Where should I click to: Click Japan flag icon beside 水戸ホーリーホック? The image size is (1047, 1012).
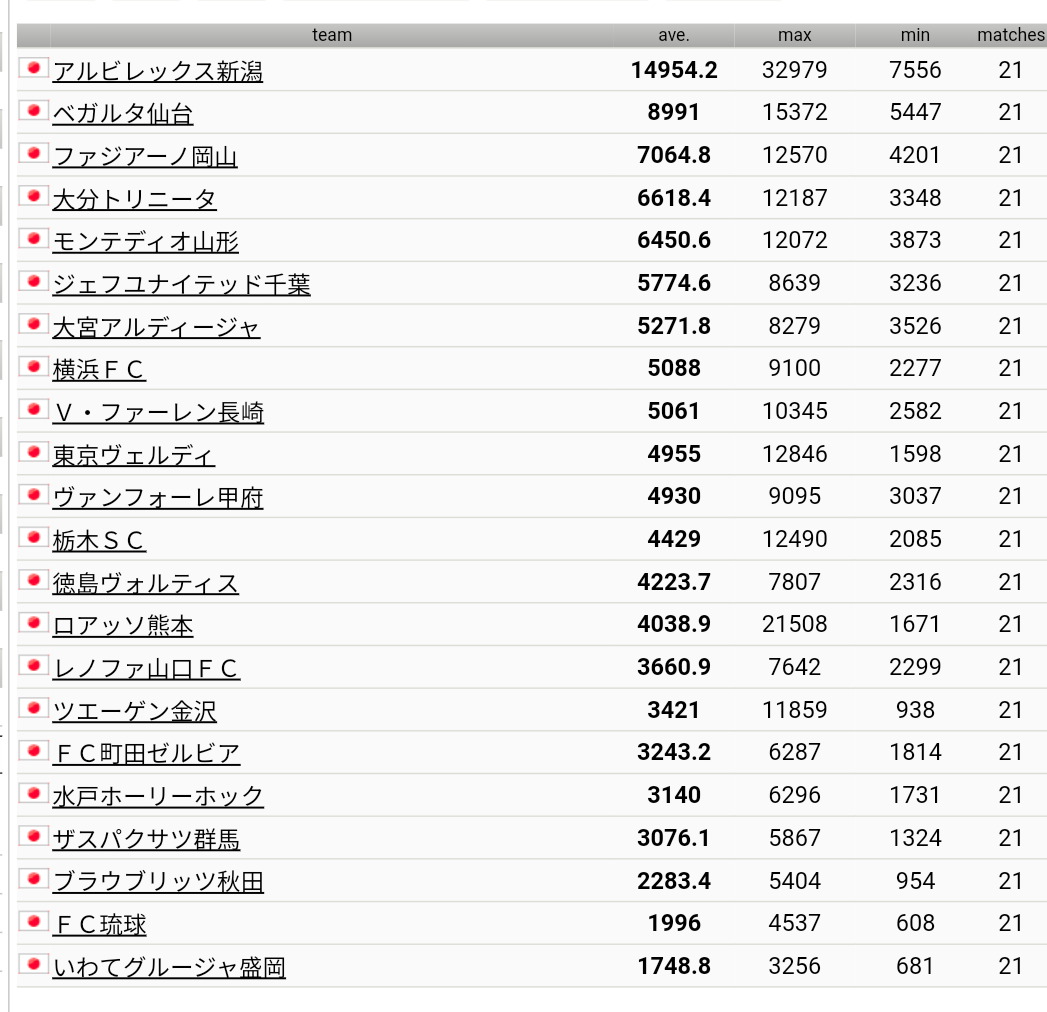[33, 792]
